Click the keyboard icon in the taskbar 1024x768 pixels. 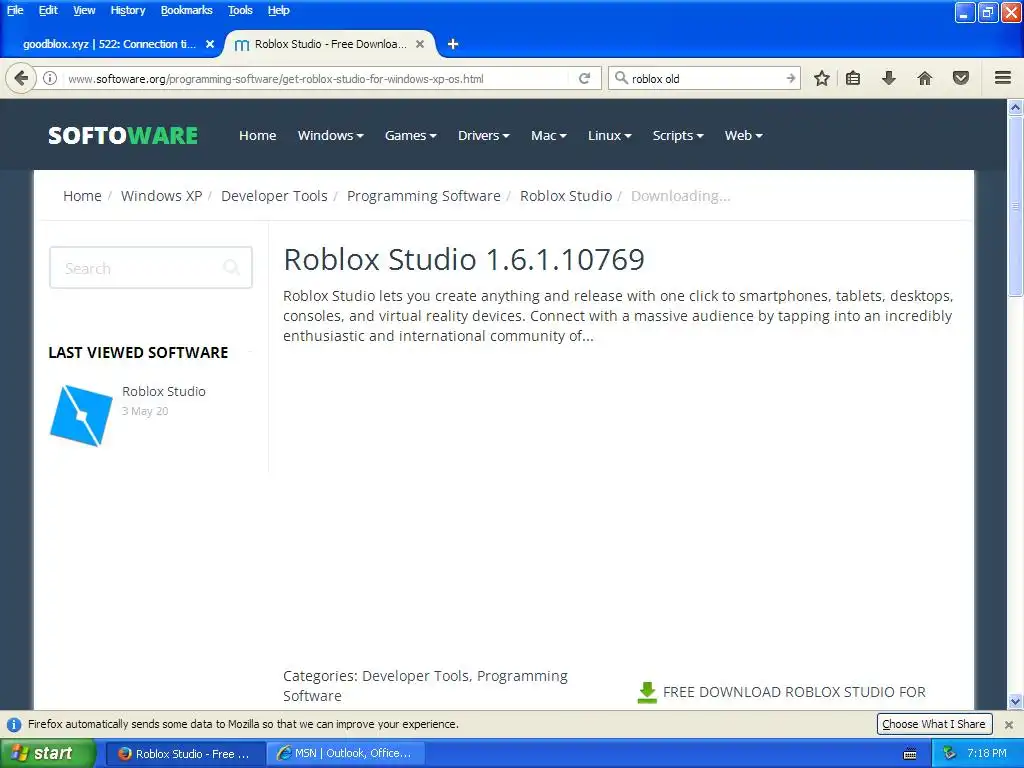[x=910, y=754]
